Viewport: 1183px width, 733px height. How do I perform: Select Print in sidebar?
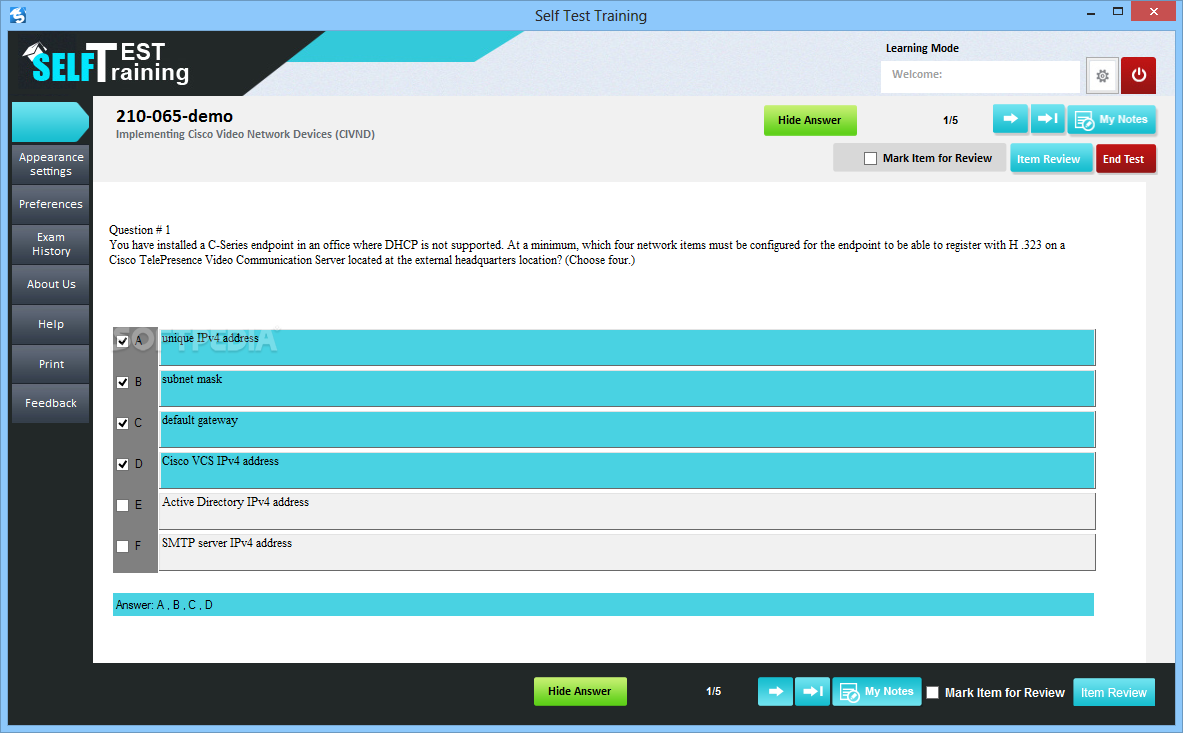pos(51,363)
